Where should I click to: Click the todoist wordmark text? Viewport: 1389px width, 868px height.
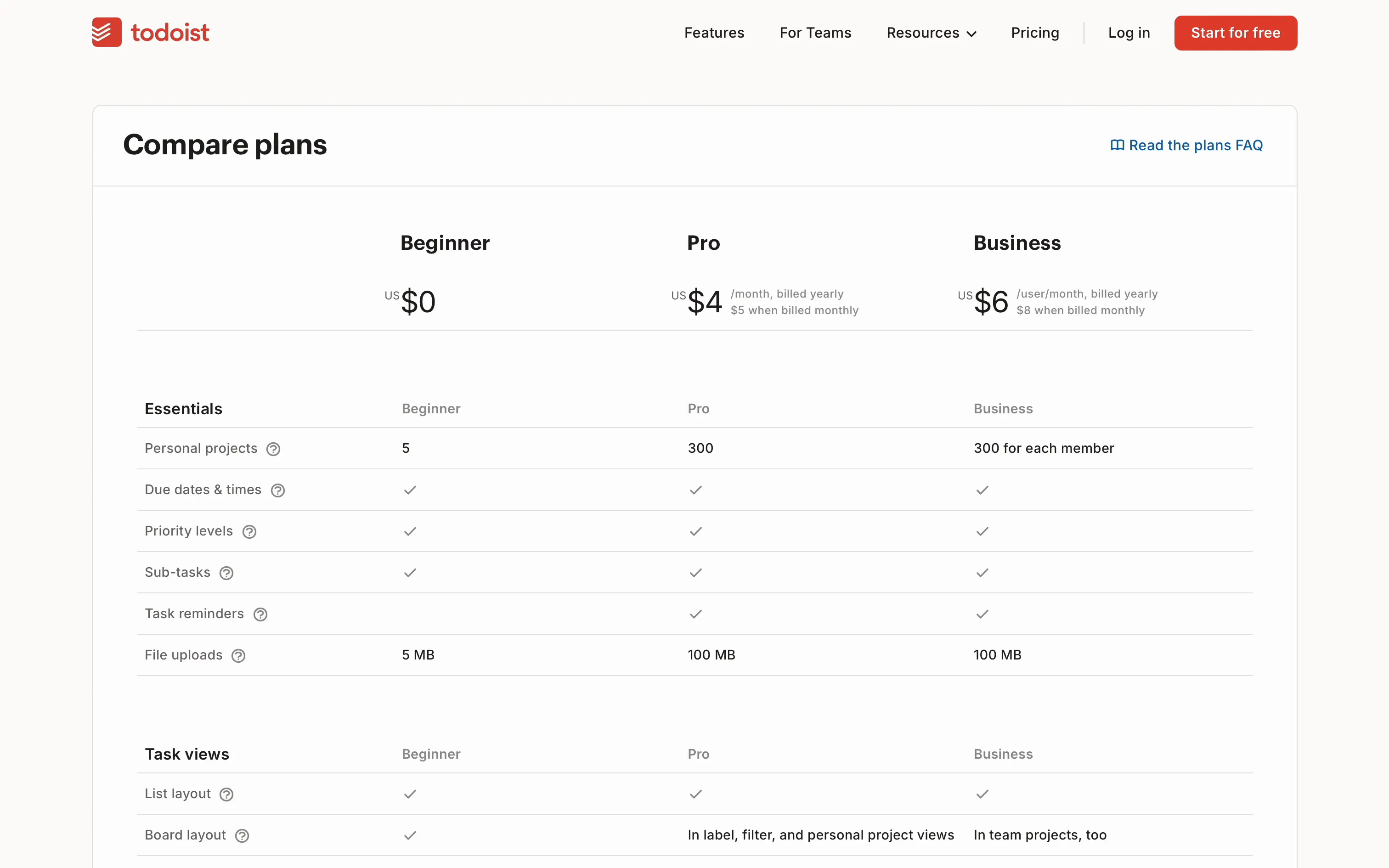(170, 33)
